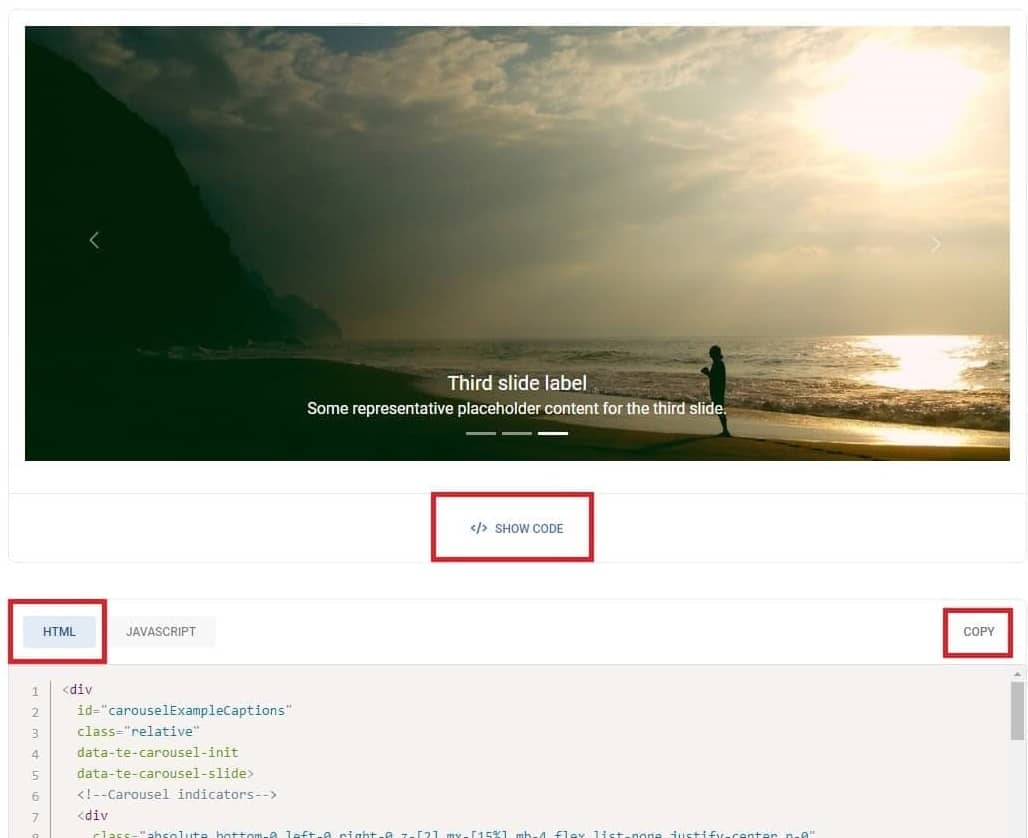Click the data-te-carousel-slide code line

[165, 774]
